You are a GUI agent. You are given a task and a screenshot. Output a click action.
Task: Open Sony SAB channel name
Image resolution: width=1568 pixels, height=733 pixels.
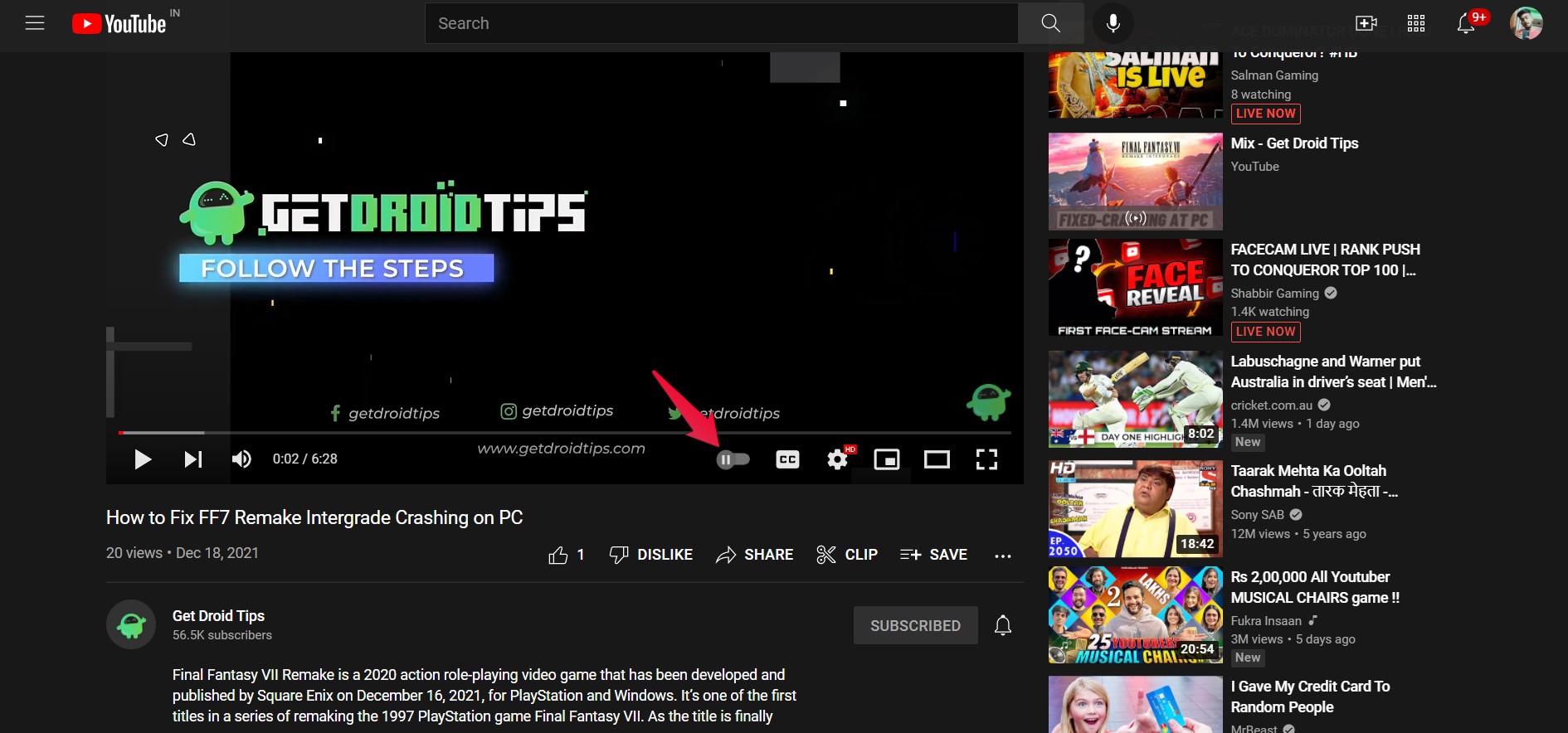coord(1257,515)
